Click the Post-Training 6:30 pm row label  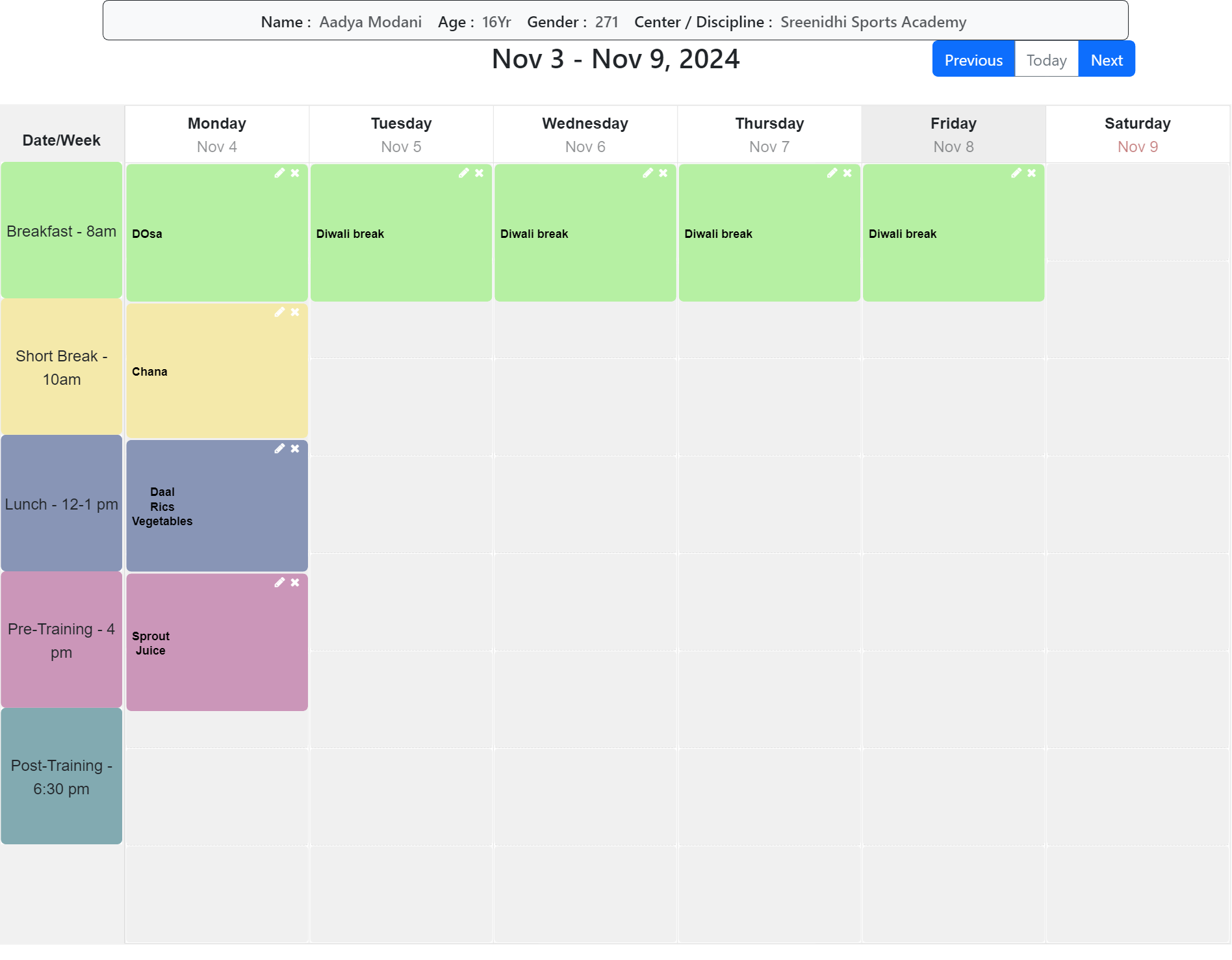coord(62,777)
